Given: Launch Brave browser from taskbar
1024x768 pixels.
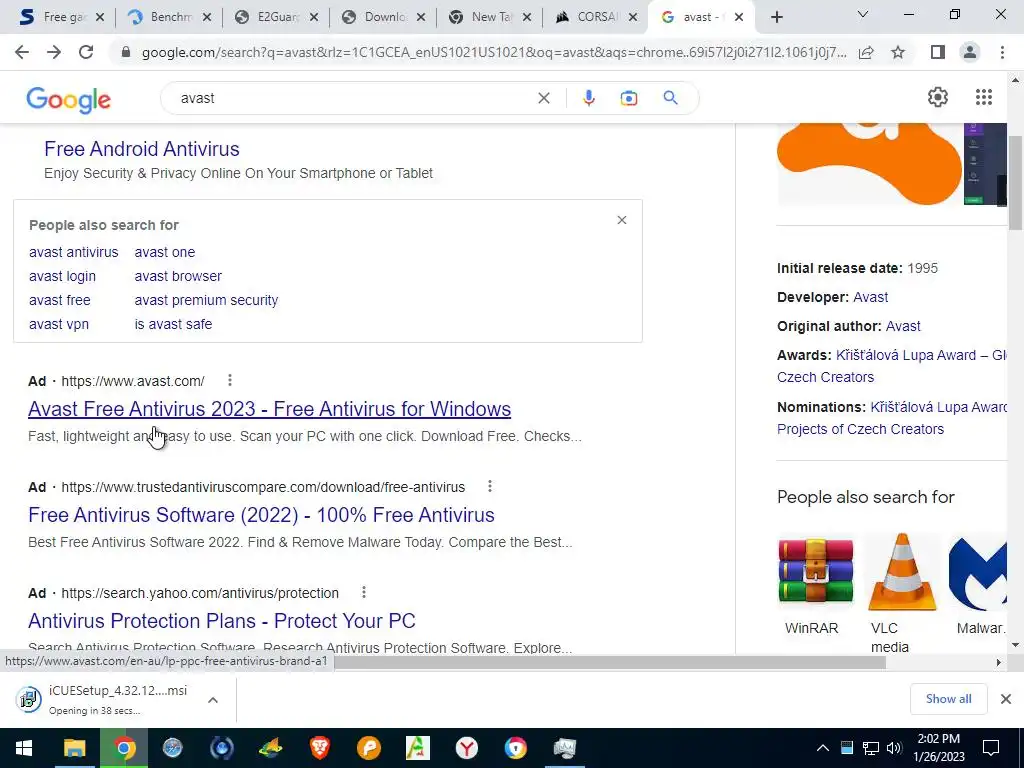Looking at the screenshot, I should pos(319,748).
